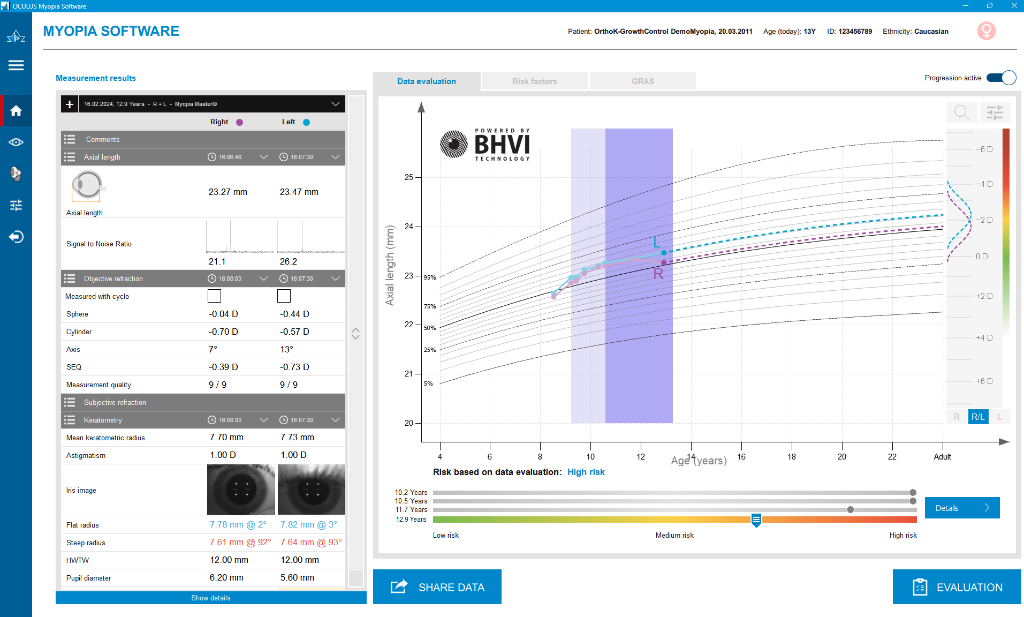This screenshot has height=617, width=1024.
Task: Click the logout back-arrow sidebar icon
Action: pyautogui.click(x=16, y=236)
